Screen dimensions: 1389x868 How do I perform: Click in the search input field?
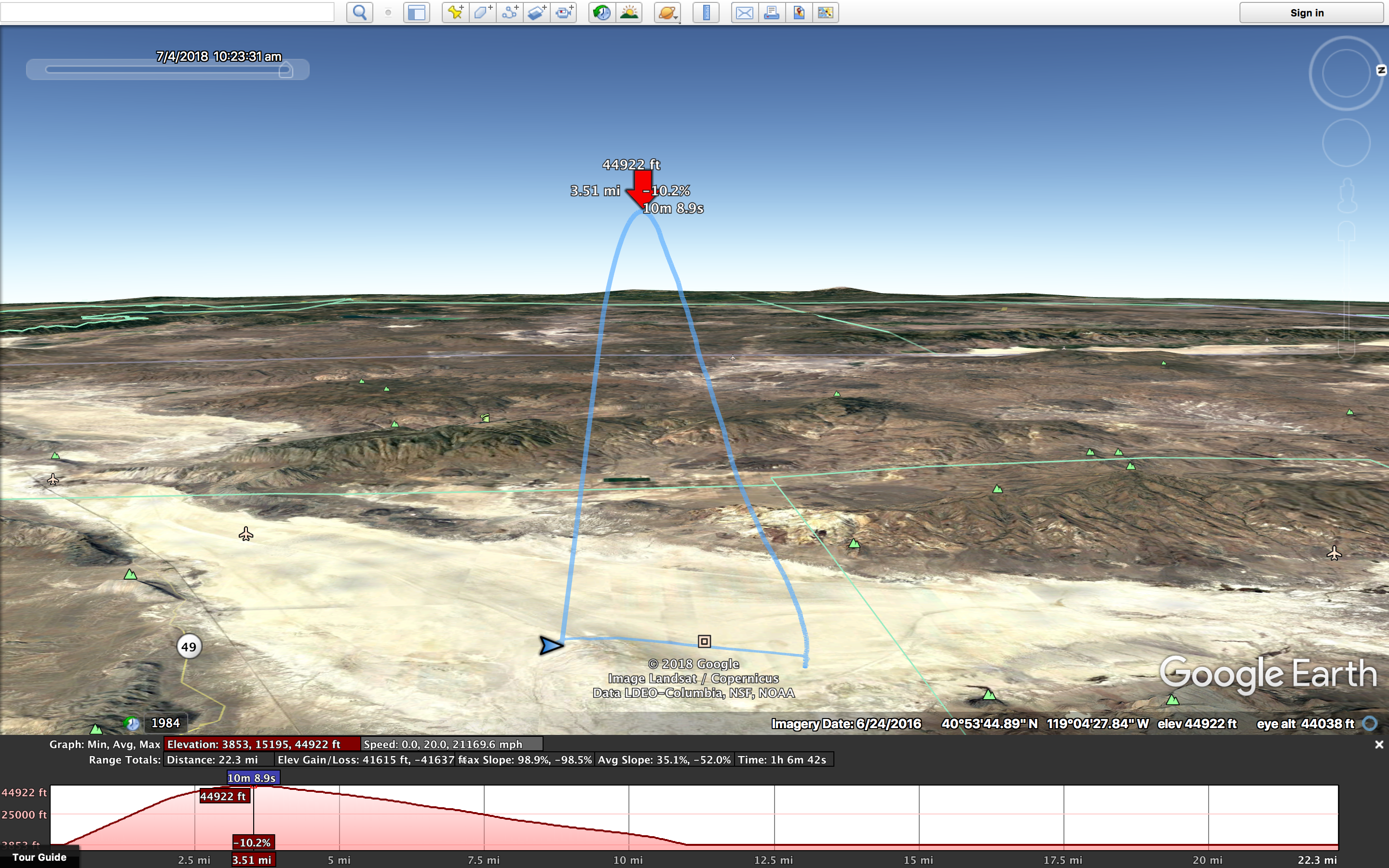pos(166,13)
